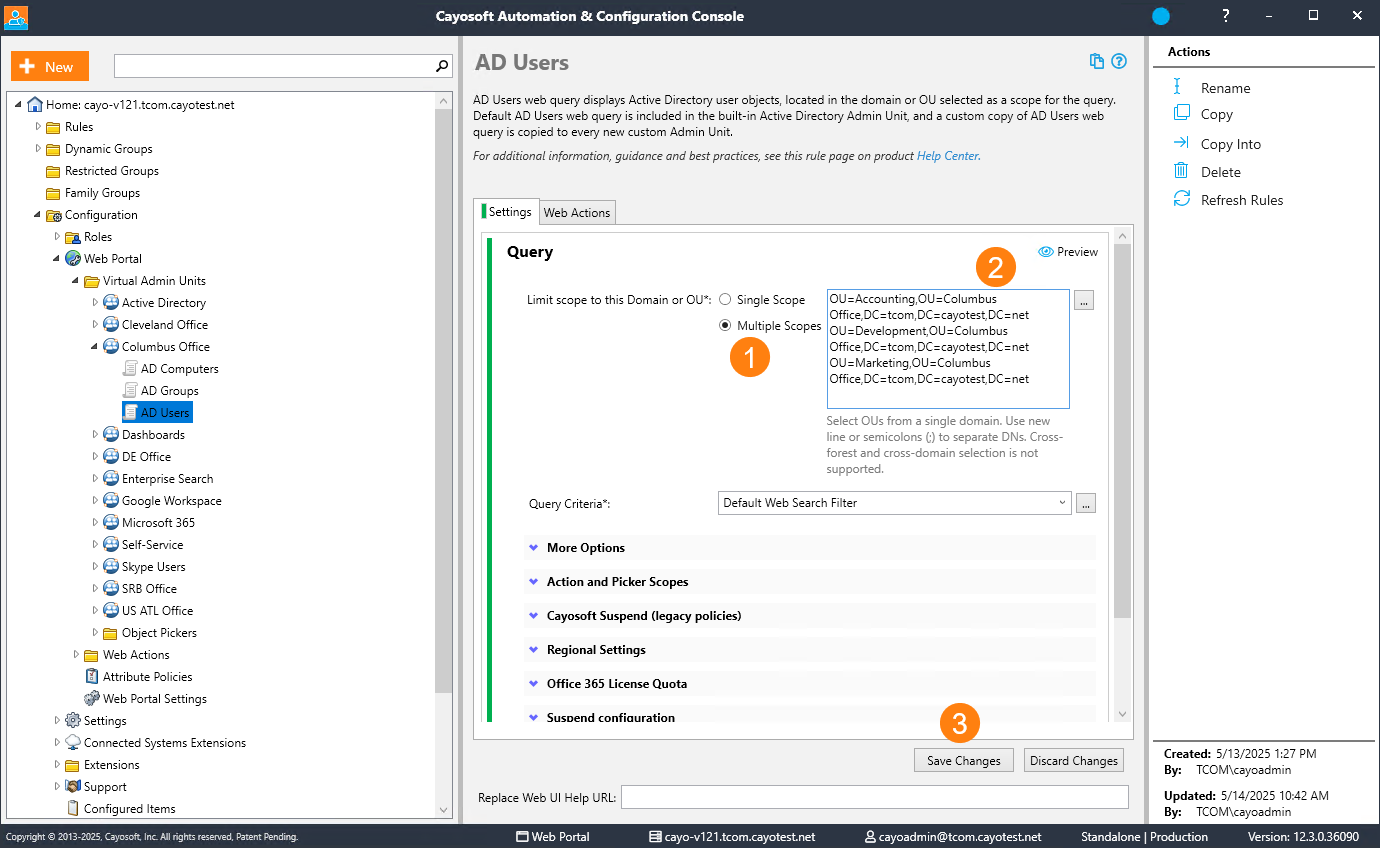Click the Support icon in tree
1380x848 pixels.
[x=73, y=786]
